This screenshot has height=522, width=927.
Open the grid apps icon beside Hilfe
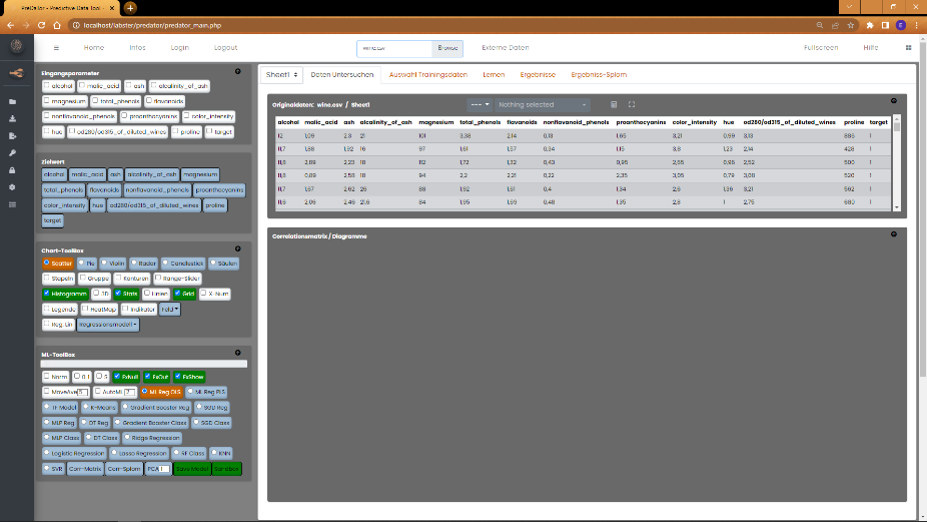tap(908, 47)
